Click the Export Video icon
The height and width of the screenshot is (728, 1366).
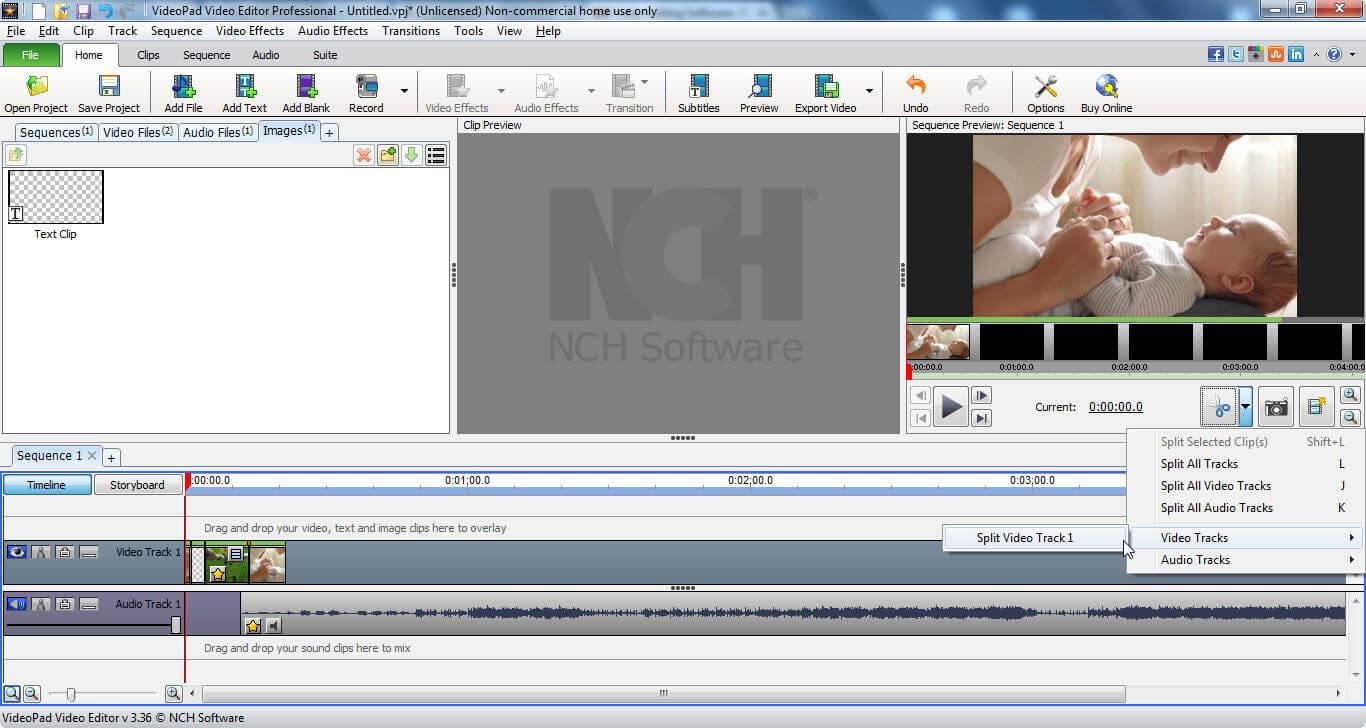click(x=825, y=94)
